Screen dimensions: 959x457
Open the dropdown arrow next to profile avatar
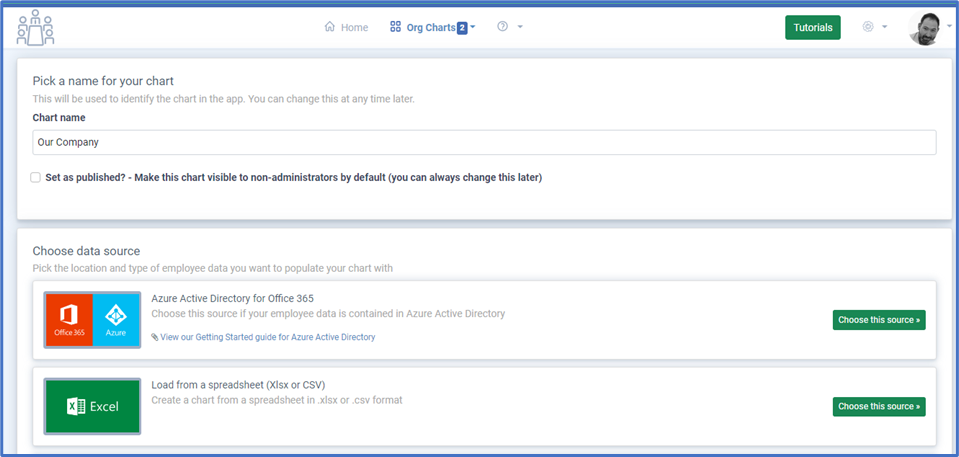point(948,27)
